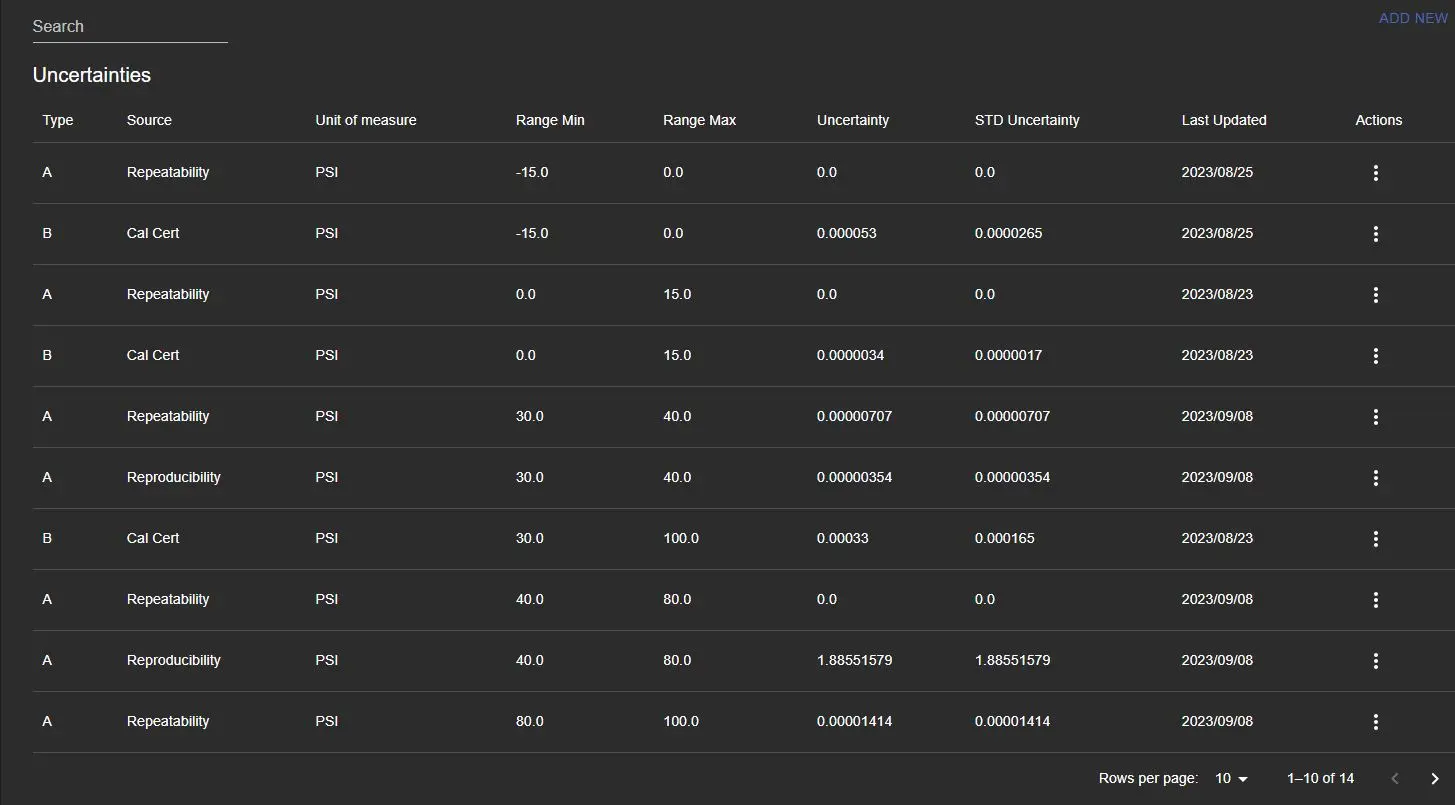Image resolution: width=1455 pixels, height=805 pixels.
Task: Select the 0.0000034 uncertainty value
Action: [851, 355]
